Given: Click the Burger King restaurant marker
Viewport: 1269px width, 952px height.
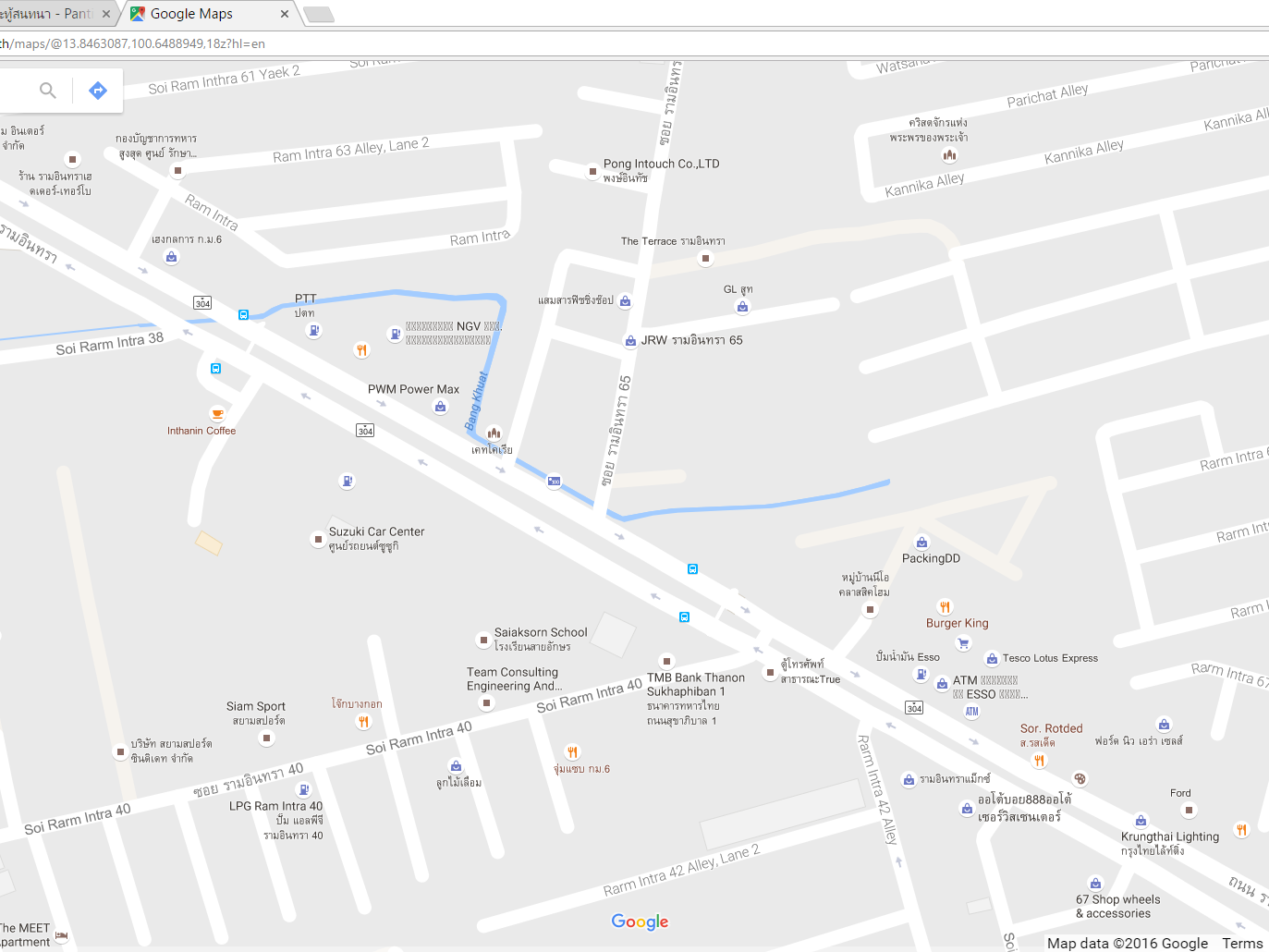Looking at the screenshot, I should click(945, 607).
